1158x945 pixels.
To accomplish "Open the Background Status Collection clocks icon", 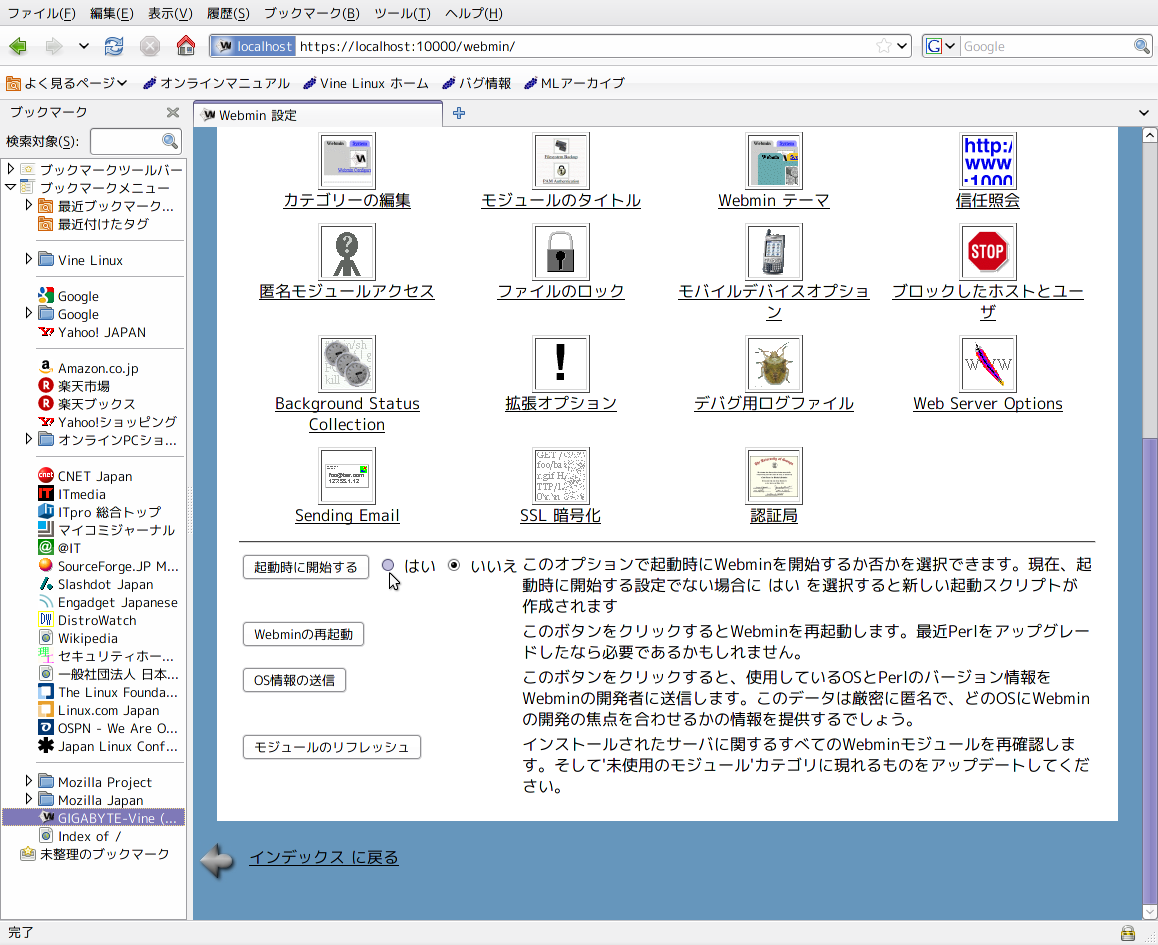I will (347, 364).
